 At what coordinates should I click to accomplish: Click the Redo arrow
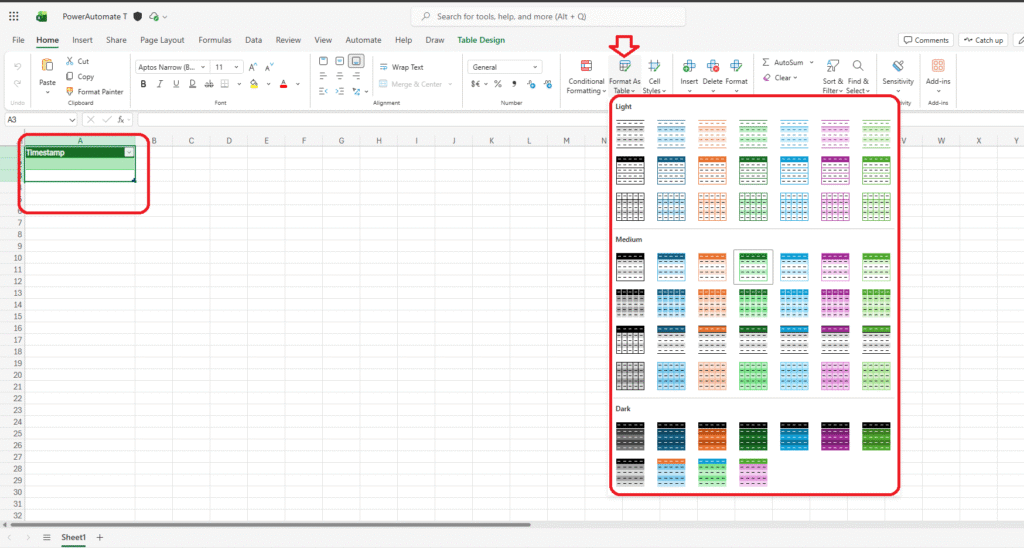(18, 83)
